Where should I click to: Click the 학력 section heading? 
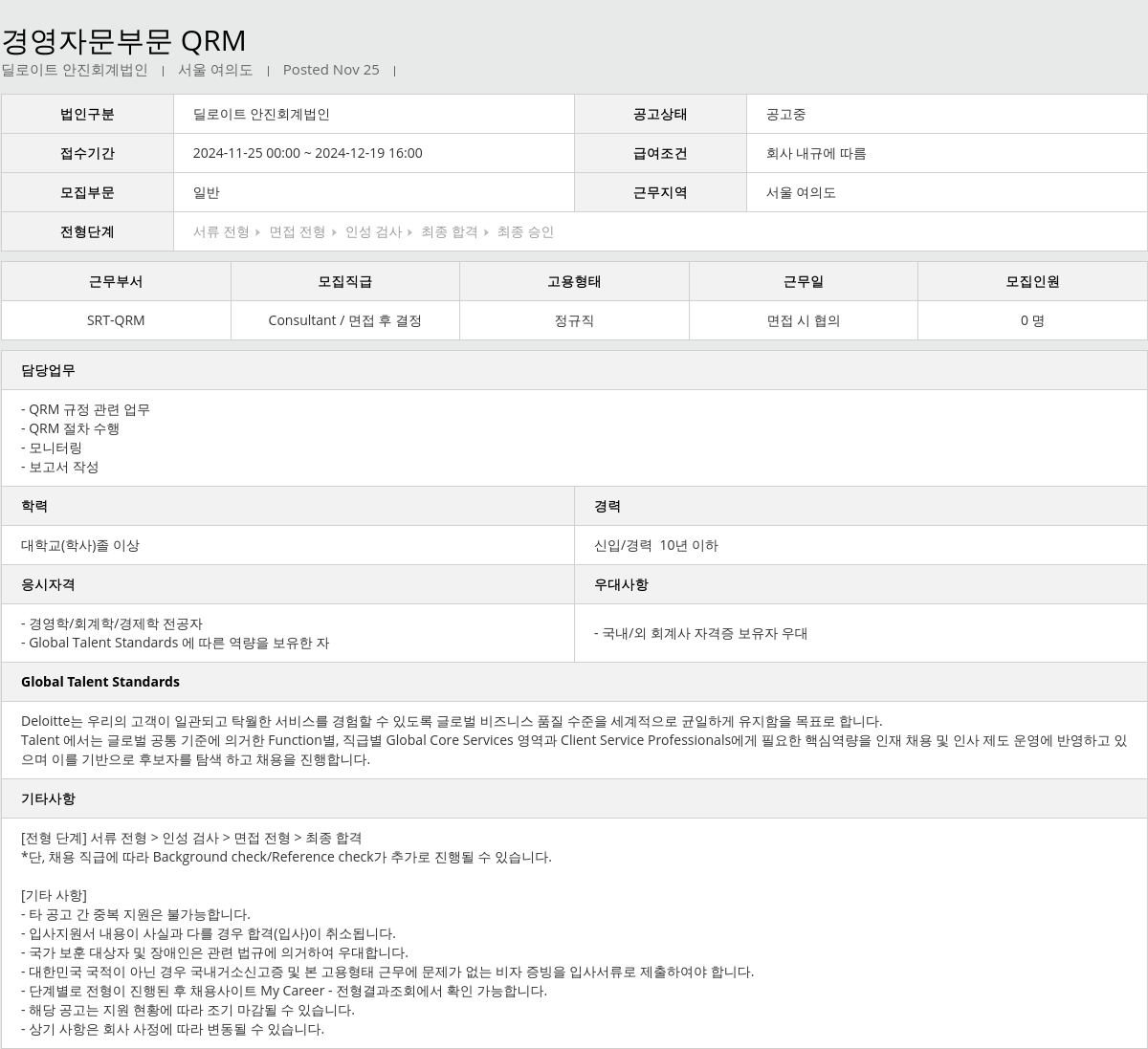tap(34, 506)
